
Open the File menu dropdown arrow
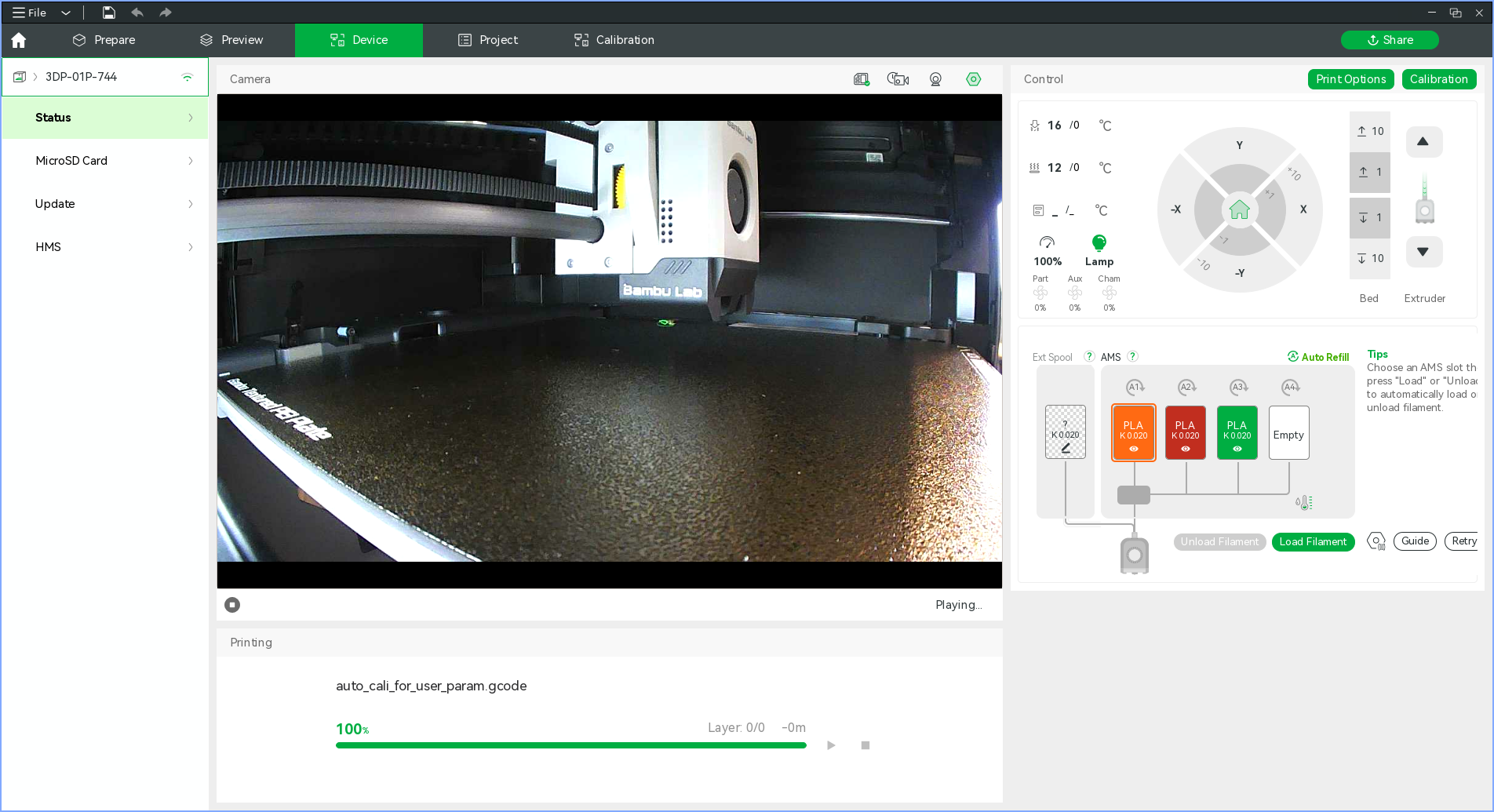pyautogui.click(x=66, y=13)
